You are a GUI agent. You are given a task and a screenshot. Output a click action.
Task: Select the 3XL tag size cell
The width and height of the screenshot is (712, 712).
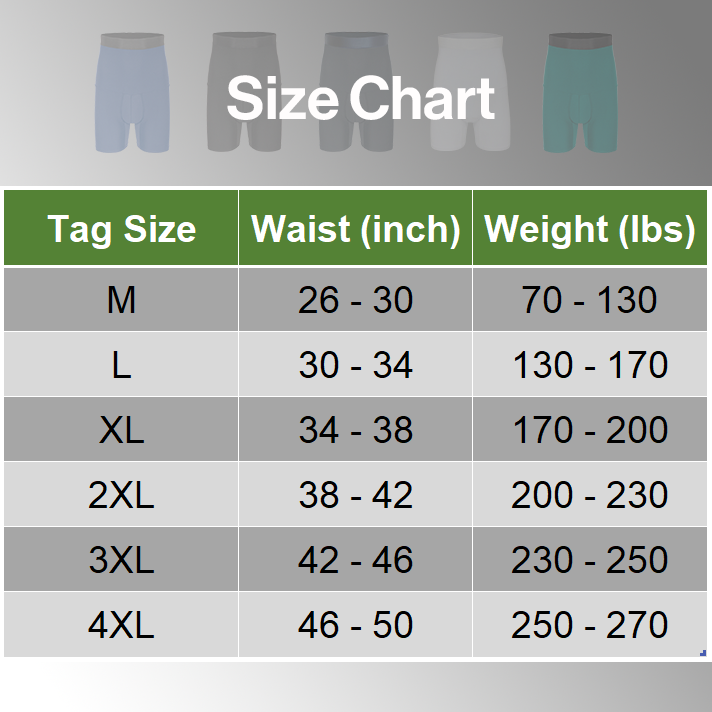click(x=121, y=560)
